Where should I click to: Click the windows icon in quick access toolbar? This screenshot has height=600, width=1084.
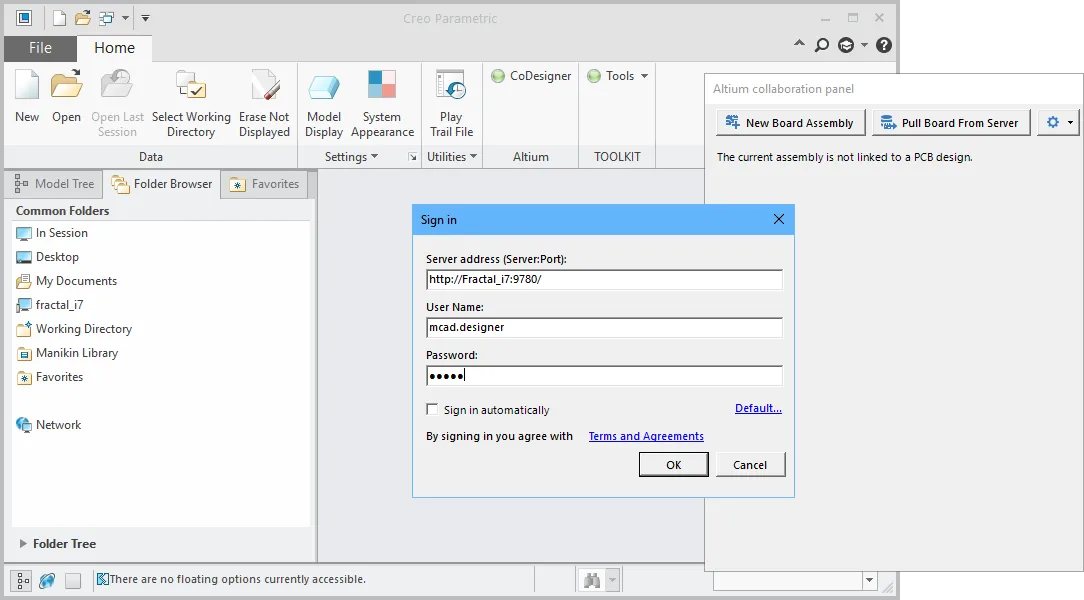(106, 18)
